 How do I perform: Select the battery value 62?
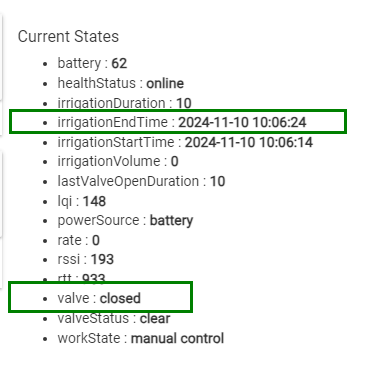119,63
